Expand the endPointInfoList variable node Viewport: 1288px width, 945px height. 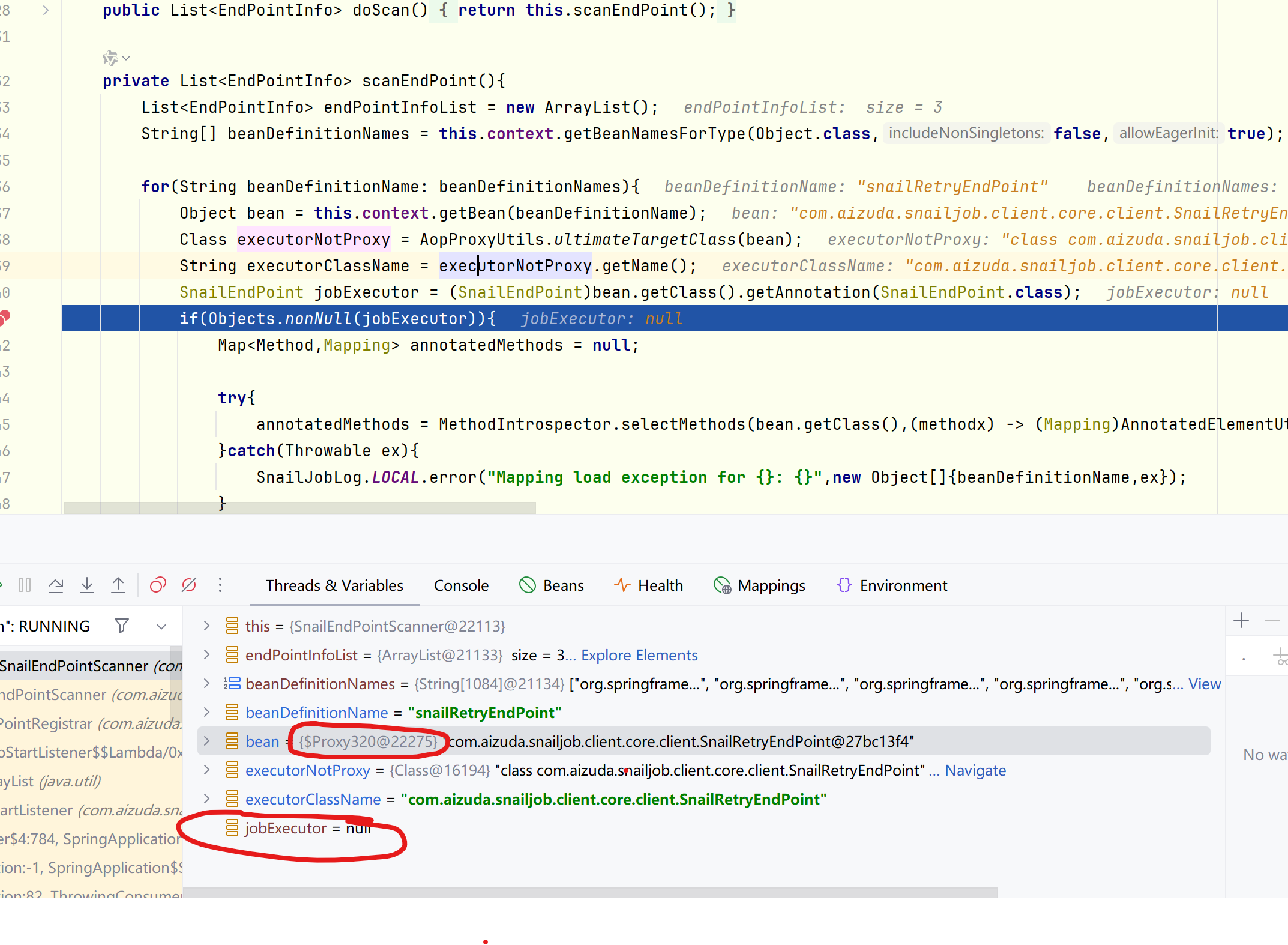tap(206, 654)
